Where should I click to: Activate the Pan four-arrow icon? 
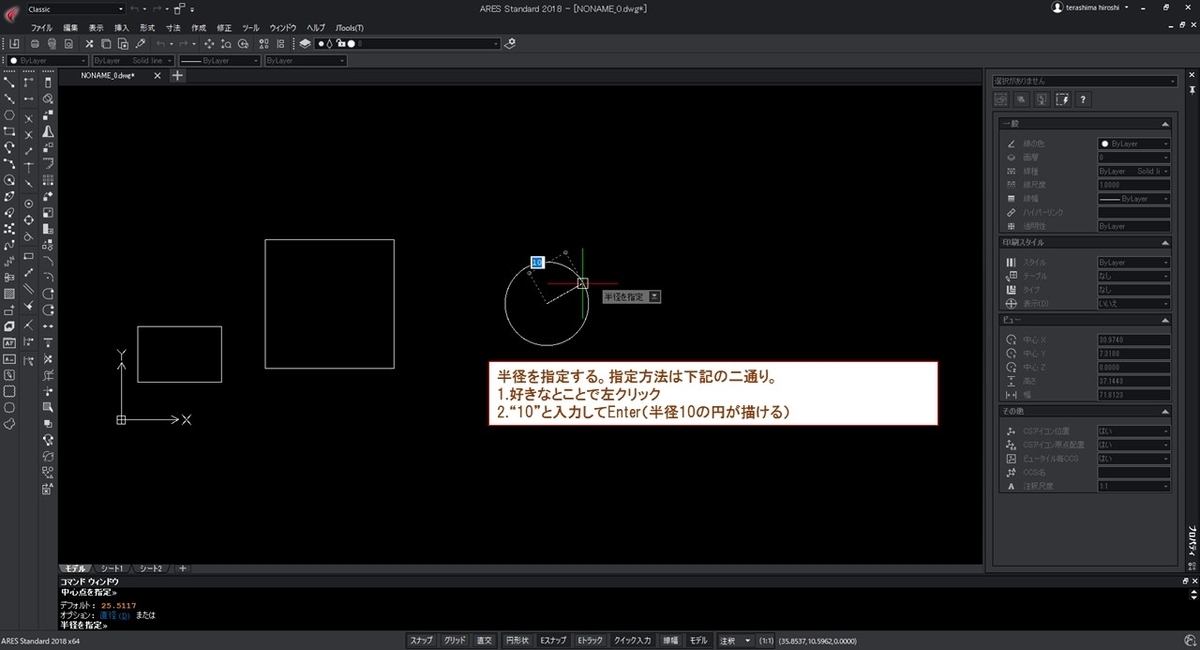pyautogui.click(x=209, y=44)
